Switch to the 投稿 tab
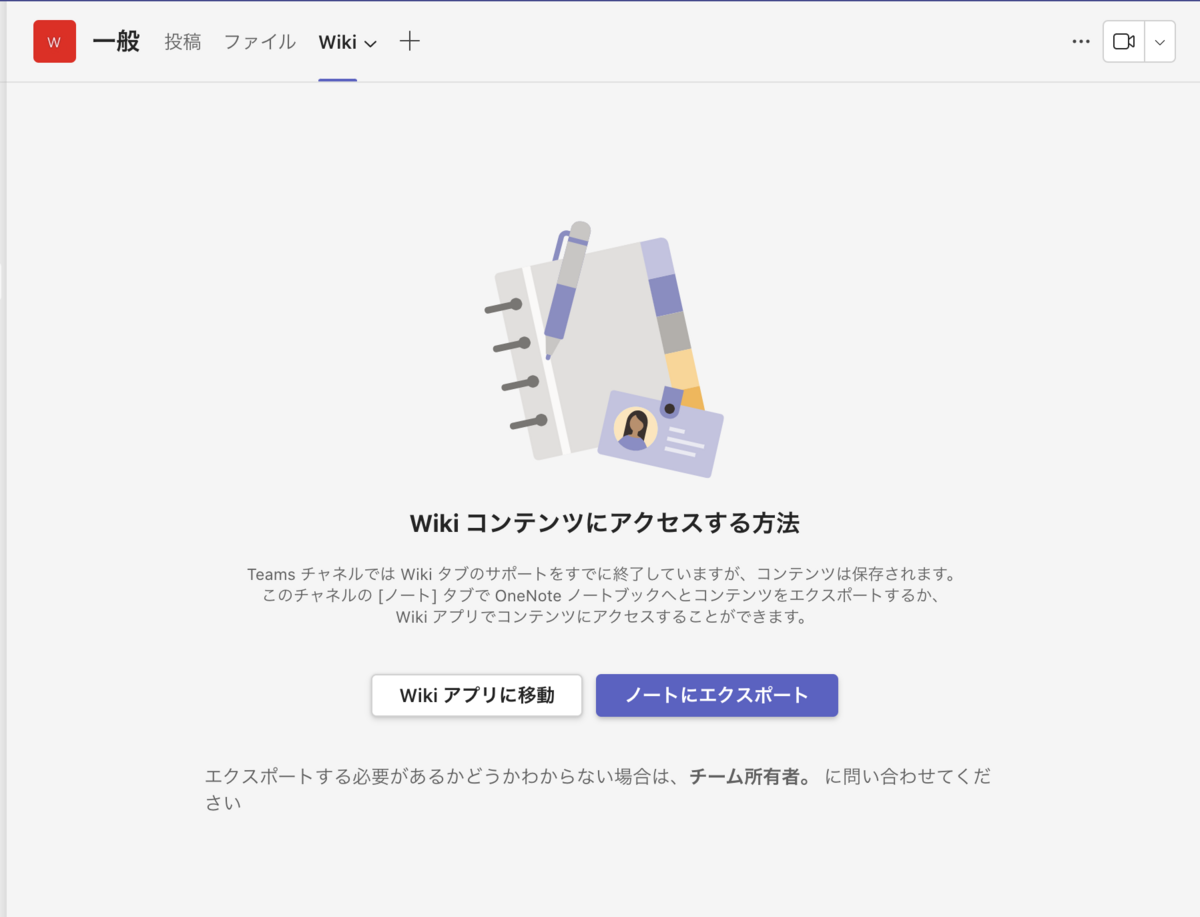Viewport: 1200px width, 917px height. point(182,42)
